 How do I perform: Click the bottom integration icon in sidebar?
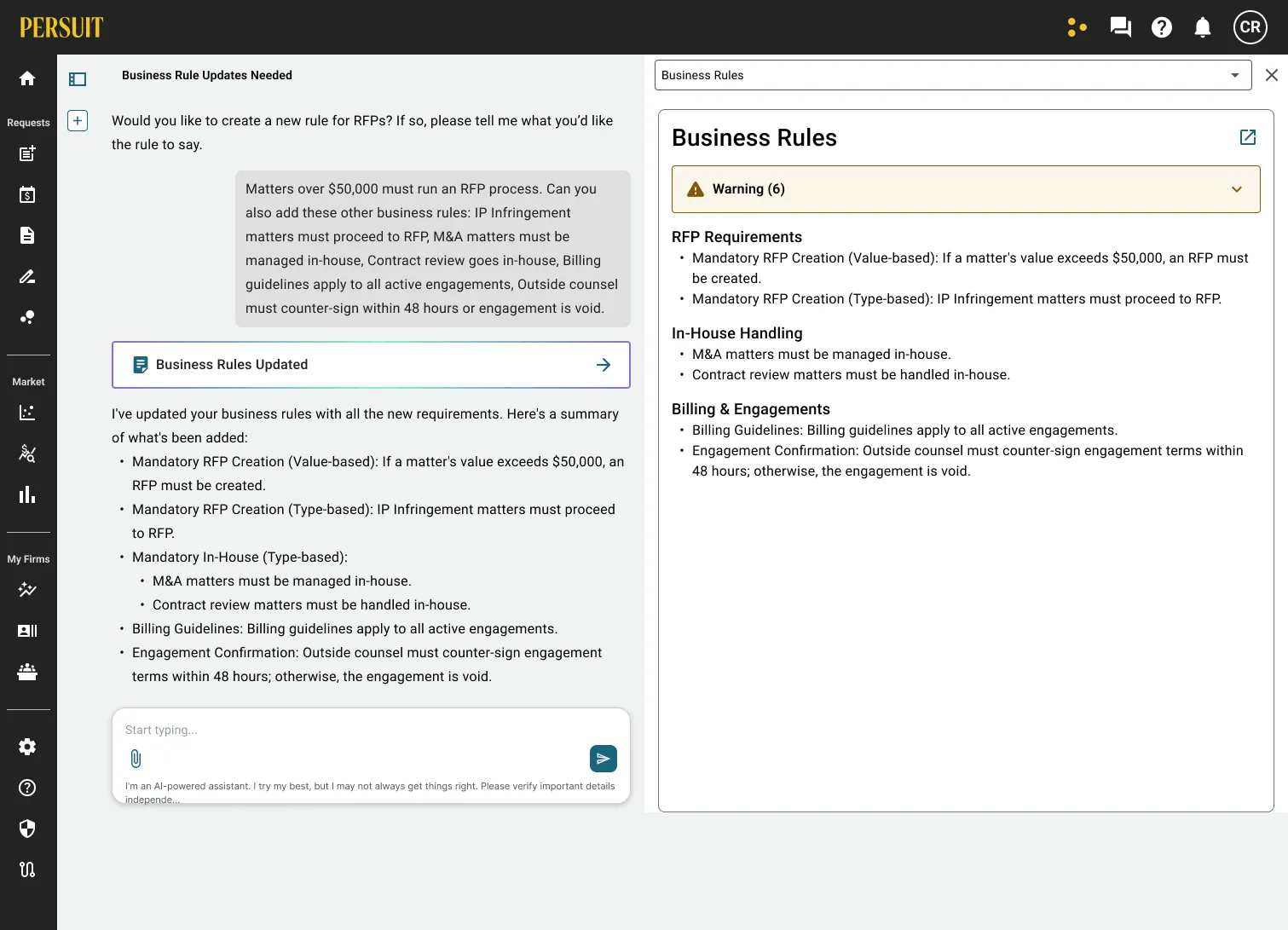coord(27,869)
